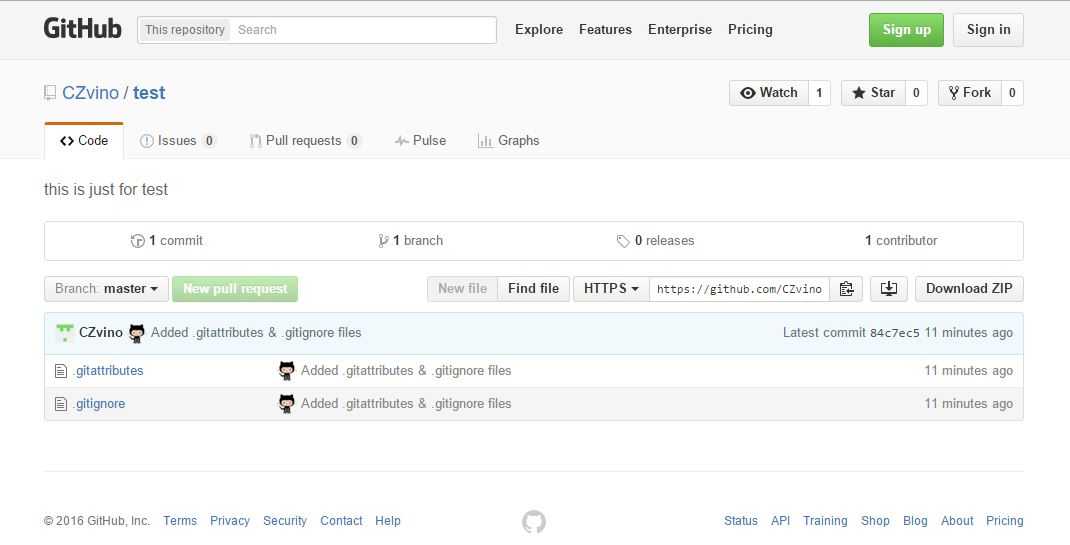1070x545 pixels.
Task: Open the Security footer link
Action: point(285,521)
